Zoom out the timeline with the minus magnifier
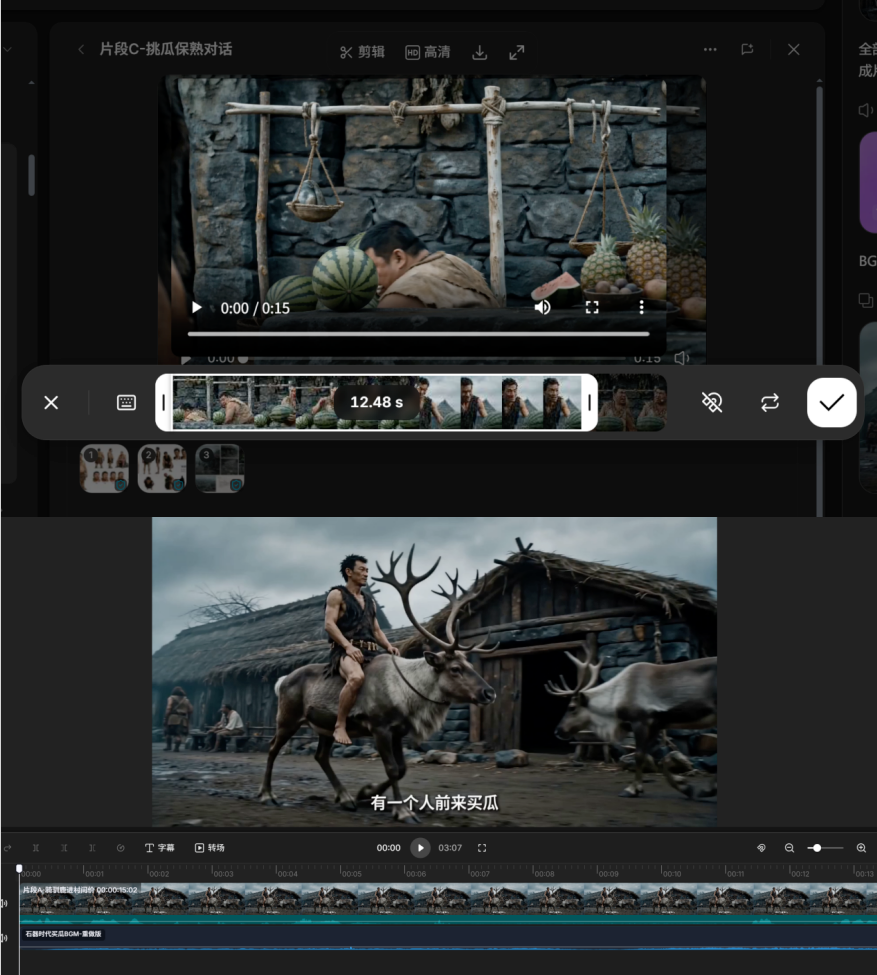 [789, 848]
